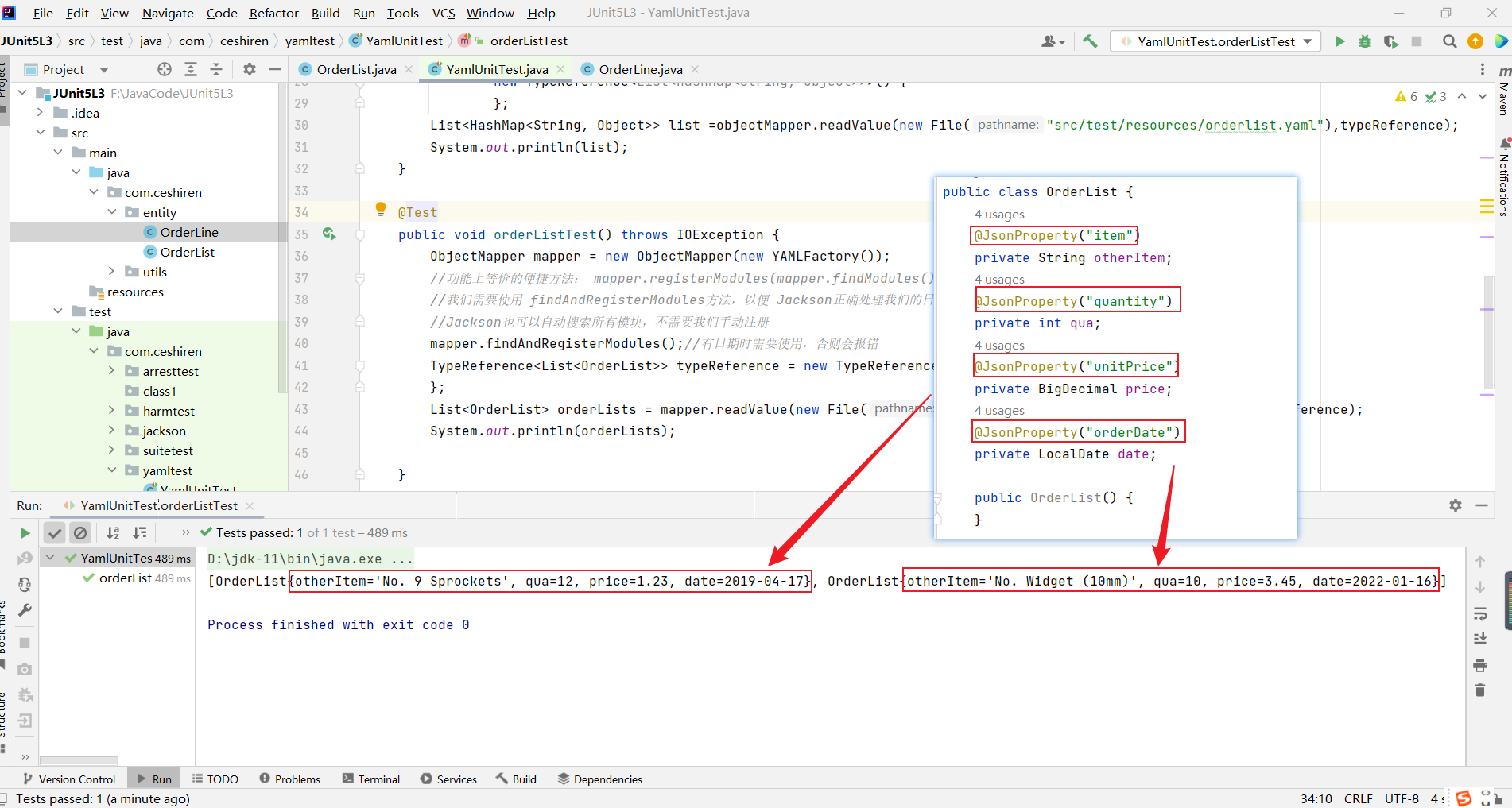The height and width of the screenshot is (808, 1512).
Task: Open Search Everywhere magnifier icon
Action: 1449,41
